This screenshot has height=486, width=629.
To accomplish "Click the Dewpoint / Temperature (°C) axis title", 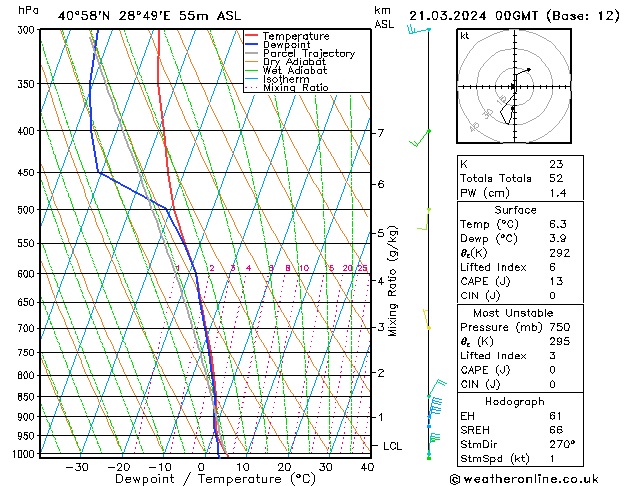I will [x=215, y=479].
